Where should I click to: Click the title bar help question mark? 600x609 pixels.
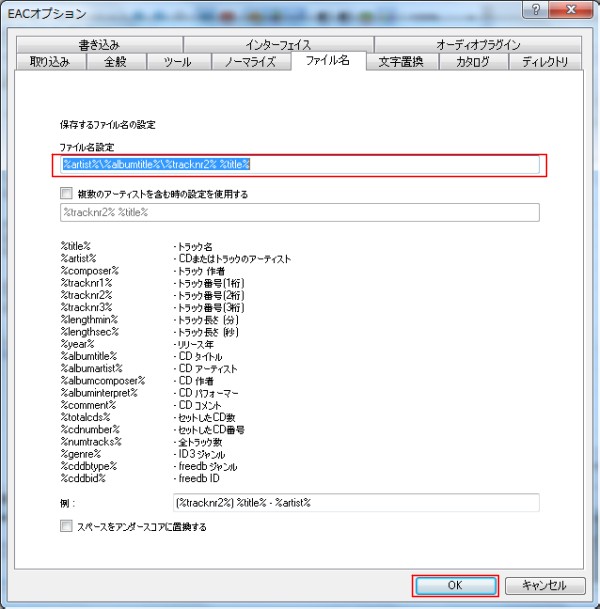click(536, 10)
